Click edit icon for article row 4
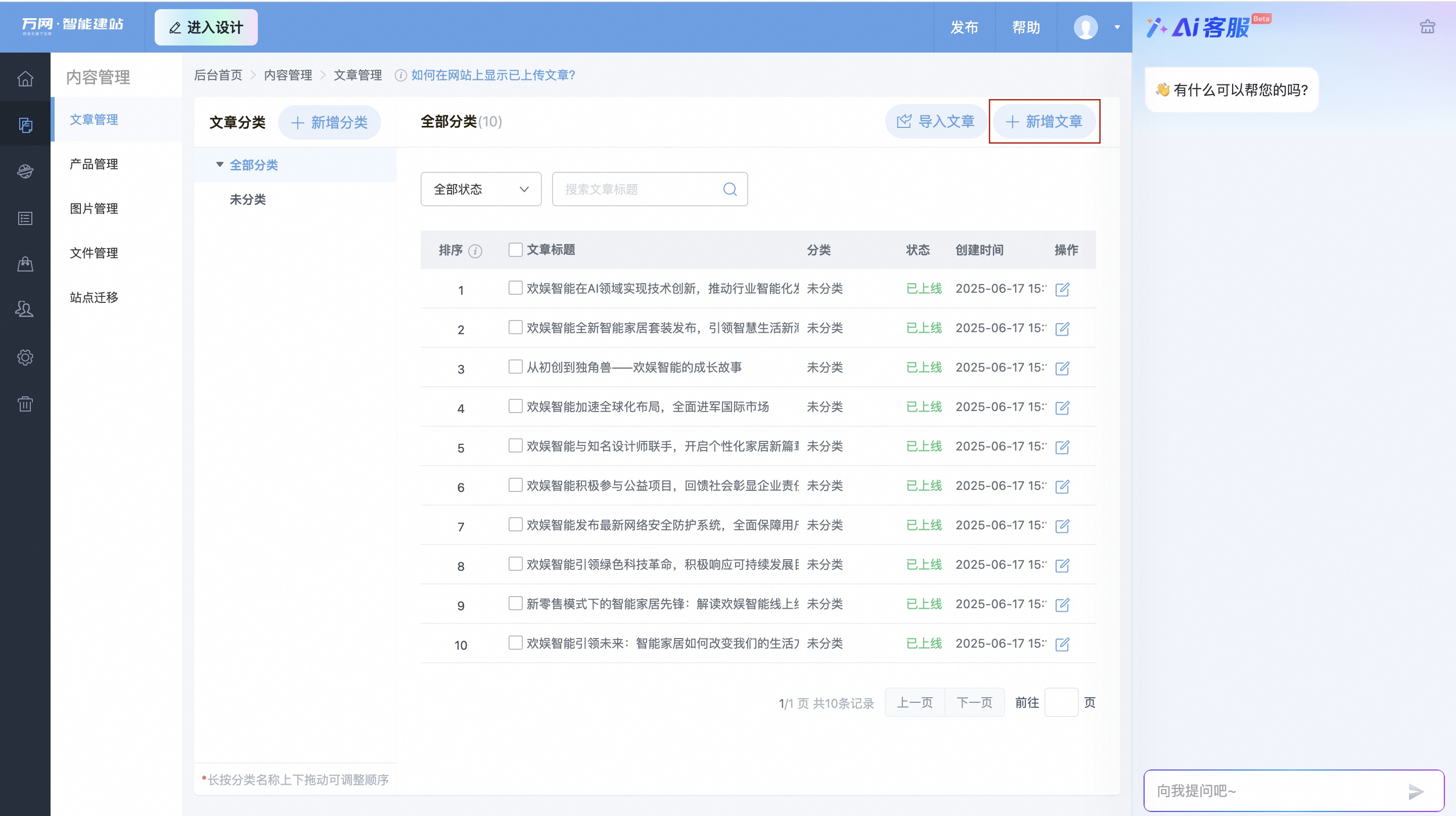 1062,407
